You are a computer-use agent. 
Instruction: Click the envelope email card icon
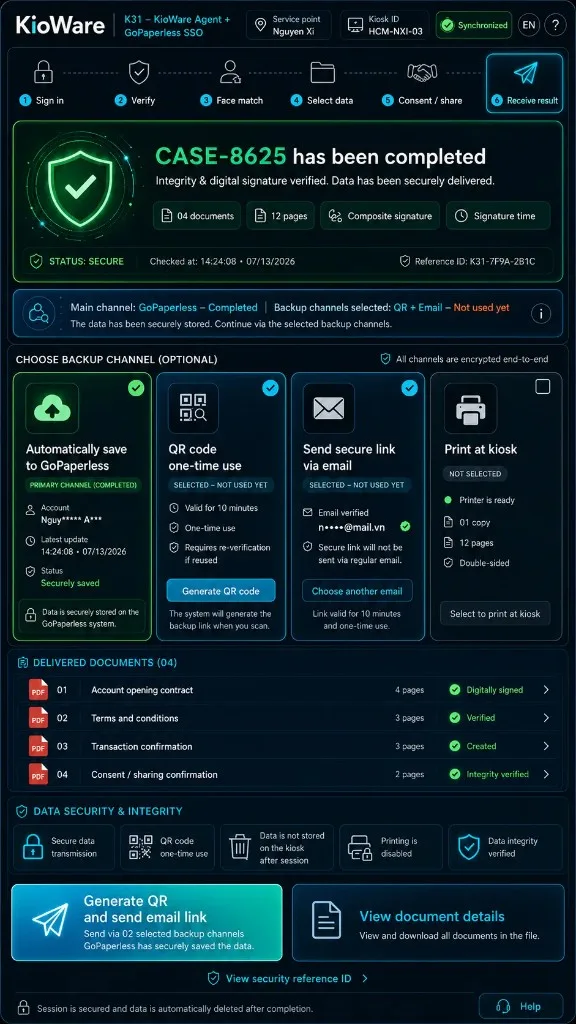pyautogui.click(x=328, y=408)
